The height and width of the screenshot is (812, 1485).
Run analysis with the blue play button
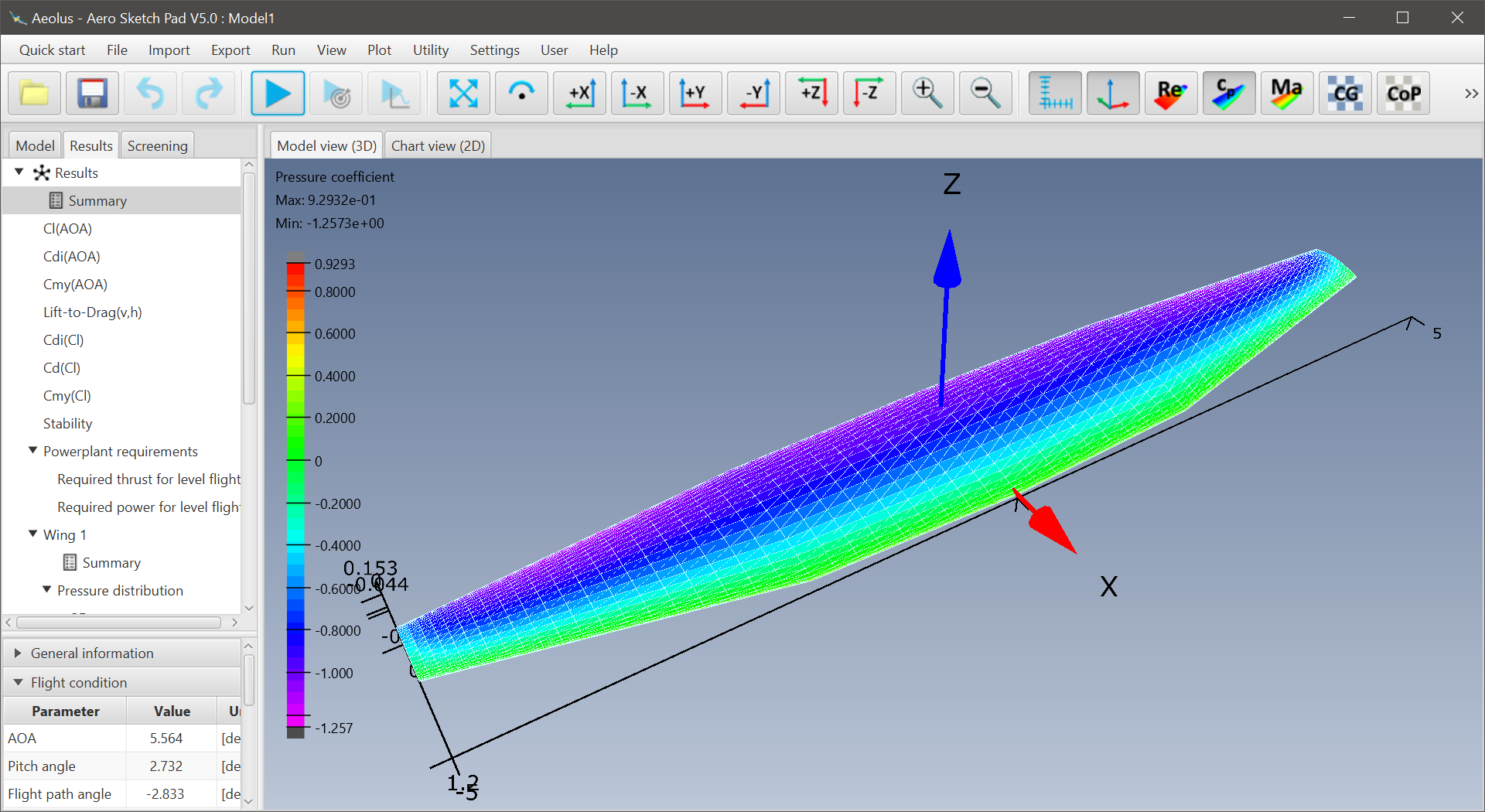pos(278,94)
